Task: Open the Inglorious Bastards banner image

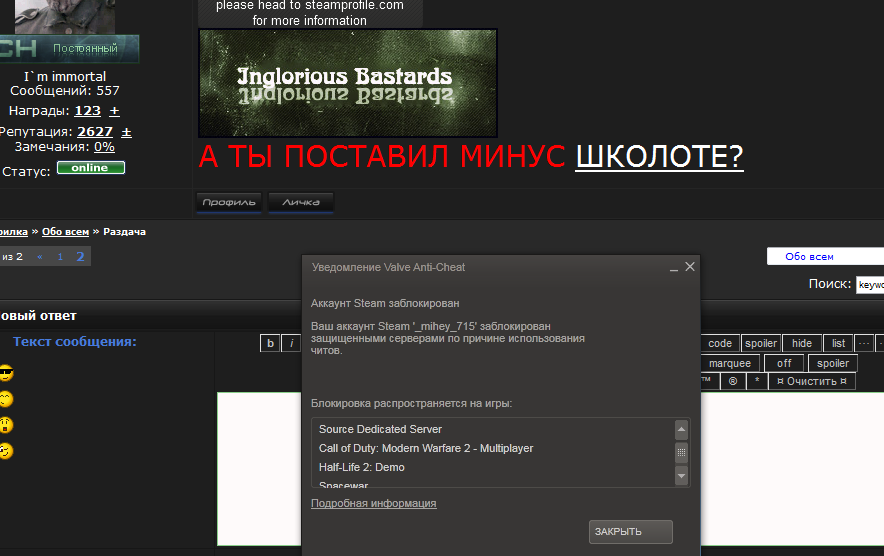Action: pos(348,83)
